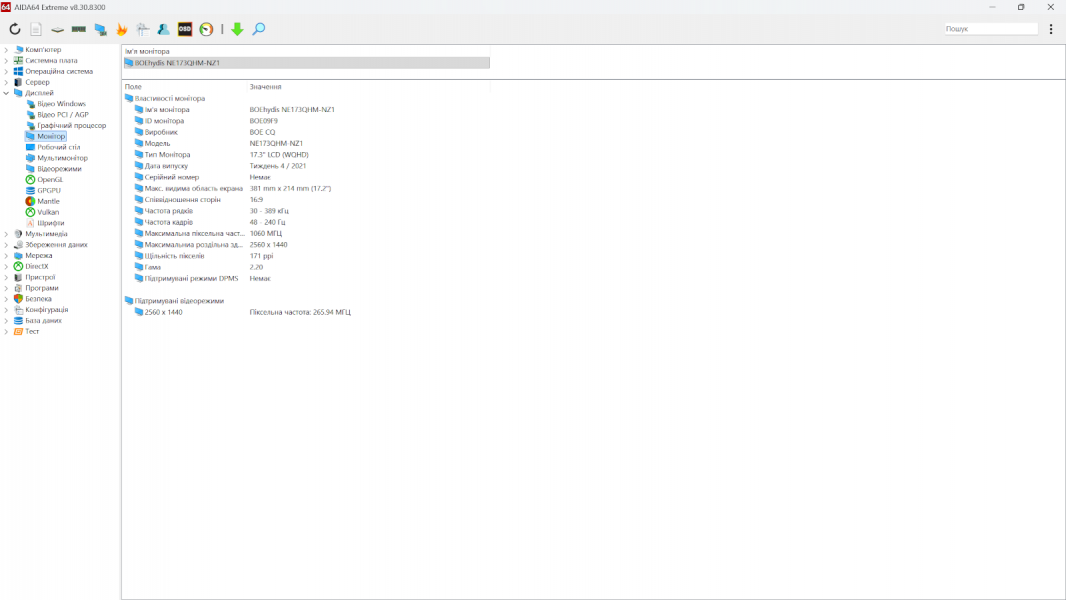Open the preferences list toolbar icon
The height and width of the screenshot is (600, 1066).
point(143,29)
